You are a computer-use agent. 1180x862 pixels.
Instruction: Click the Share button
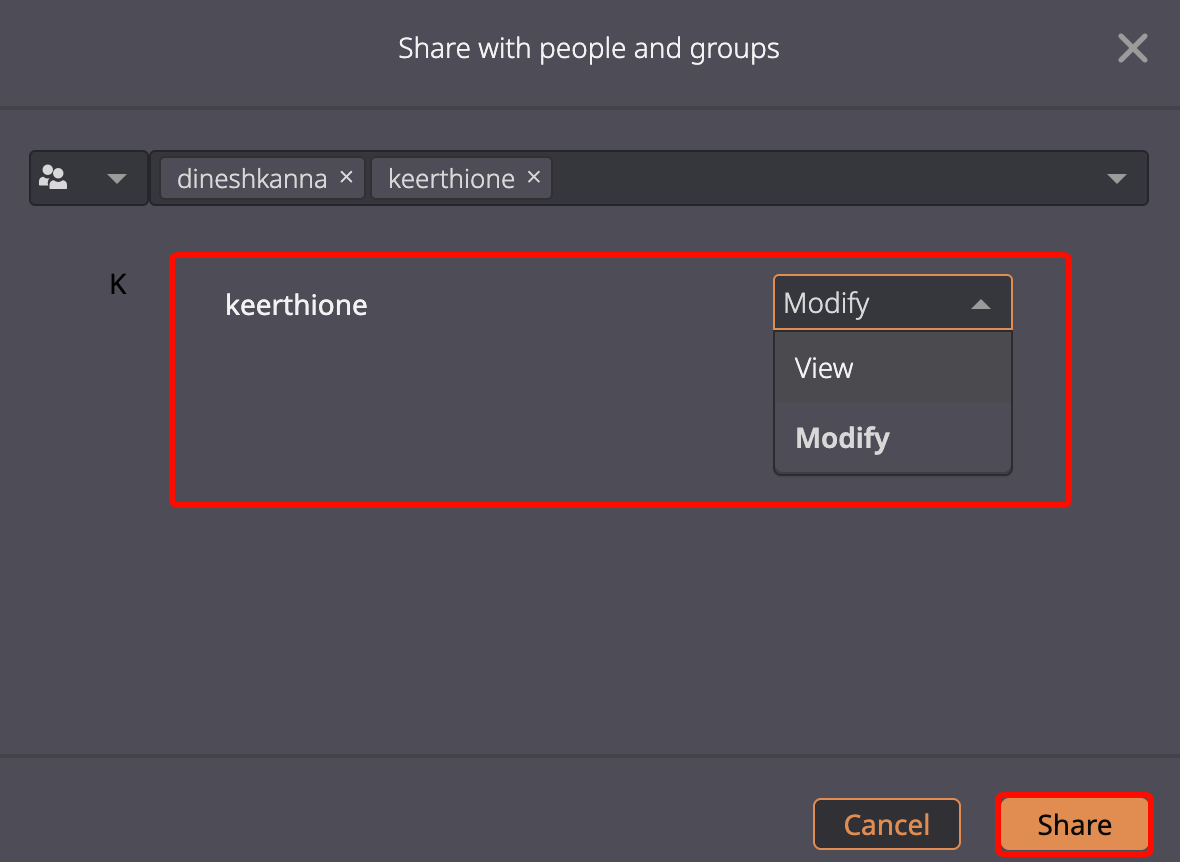(x=1075, y=824)
